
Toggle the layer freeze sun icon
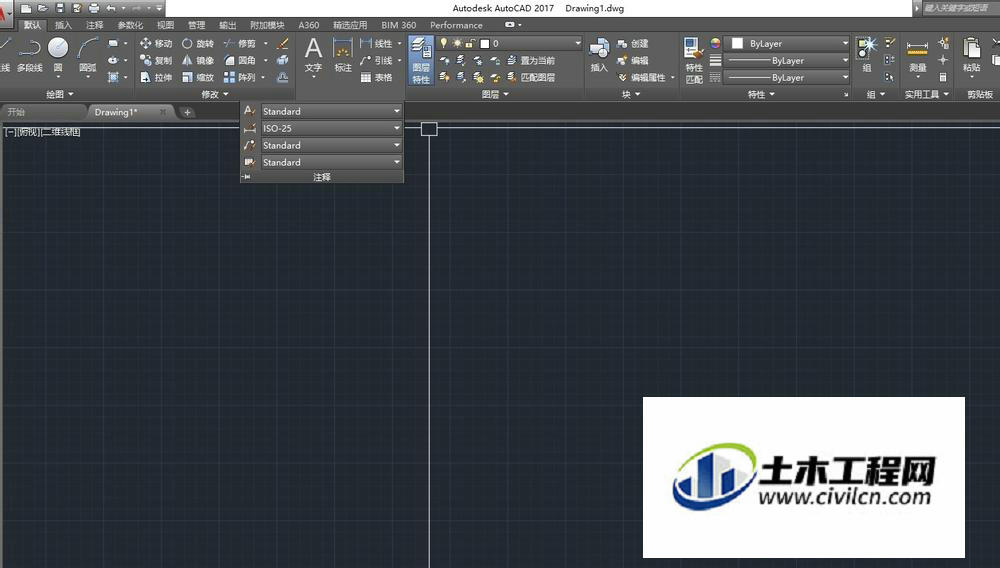click(457, 43)
